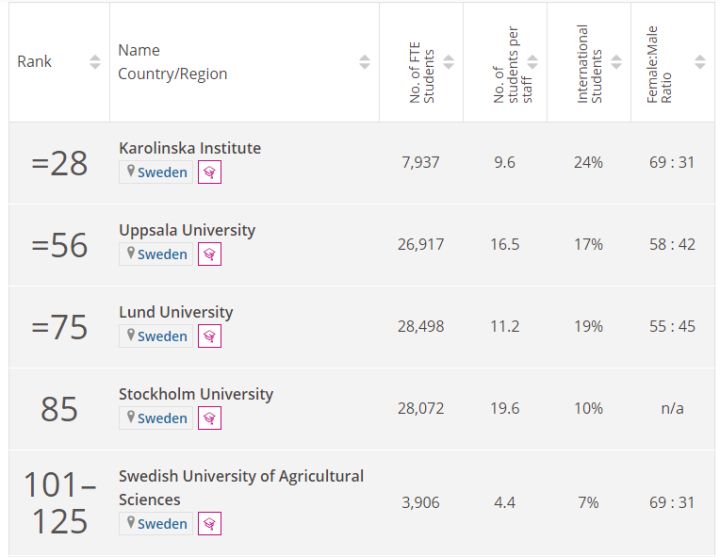The image size is (720, 557).
Task: Sort by International Students column
Action: pyautogui.click(x=616, y=62)
